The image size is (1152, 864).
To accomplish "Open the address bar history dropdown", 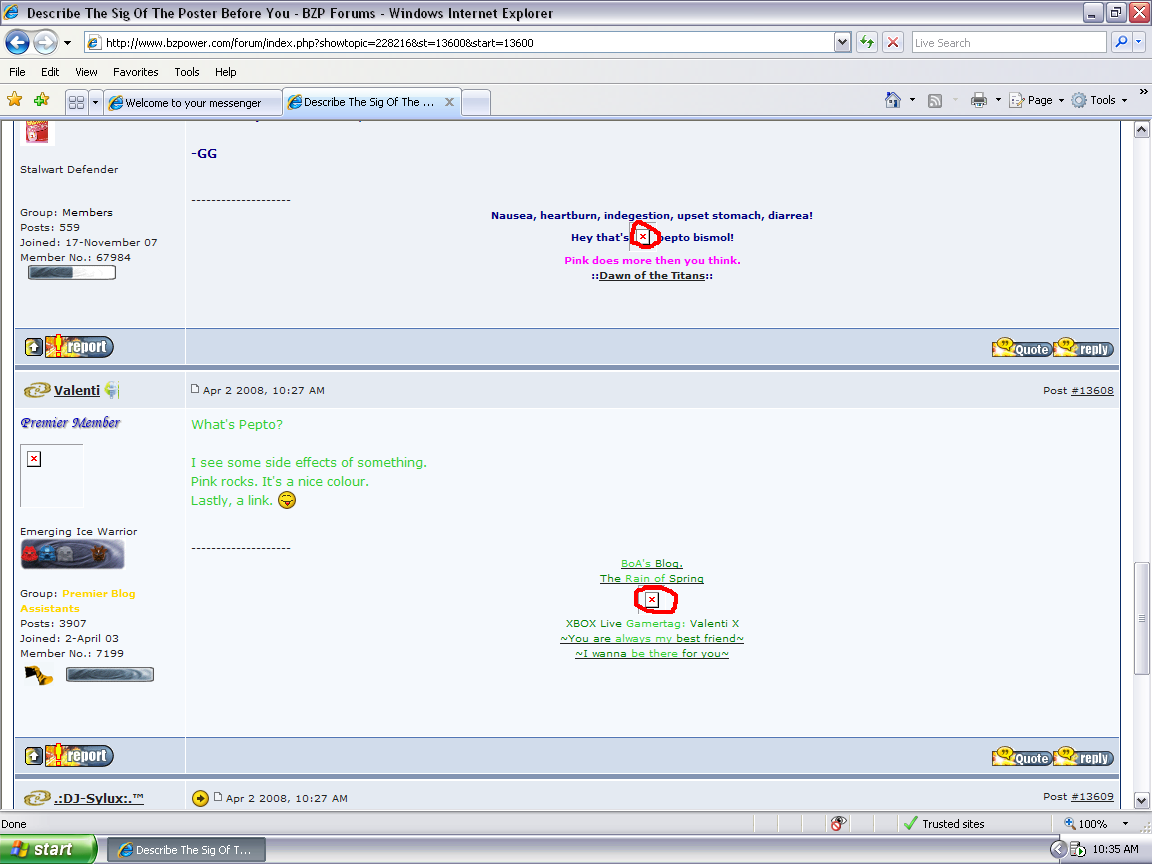I will pos(841,41).
